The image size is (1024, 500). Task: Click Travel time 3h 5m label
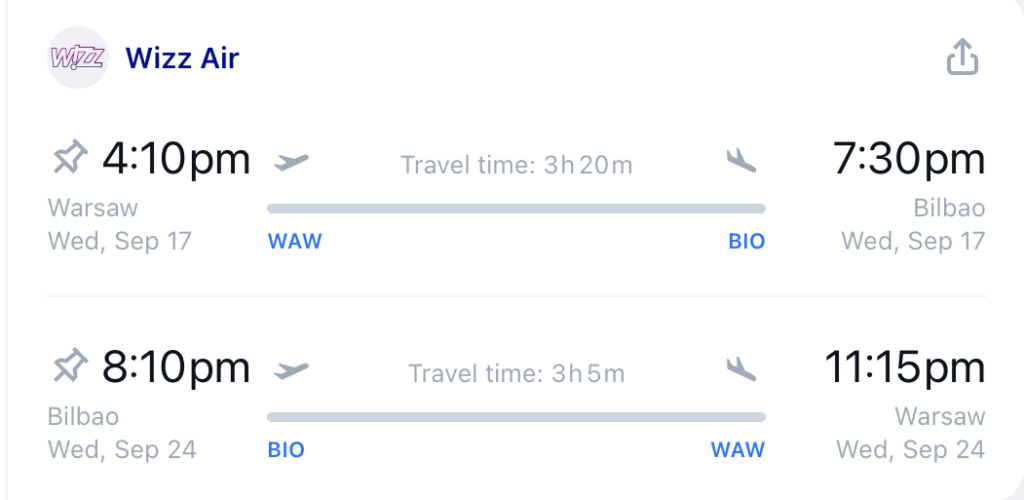[517, 374]
